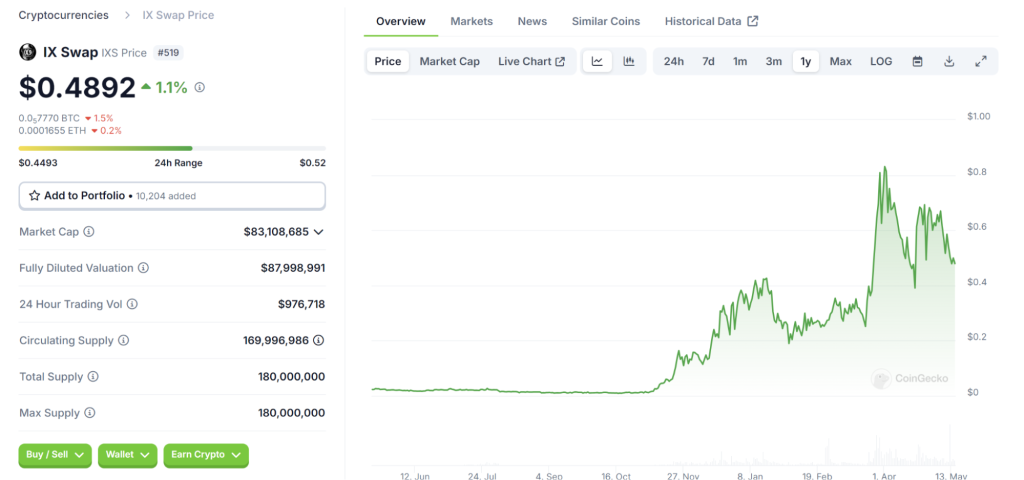Click info icon beside Fully Diluted Valuation

coord(143,268)
